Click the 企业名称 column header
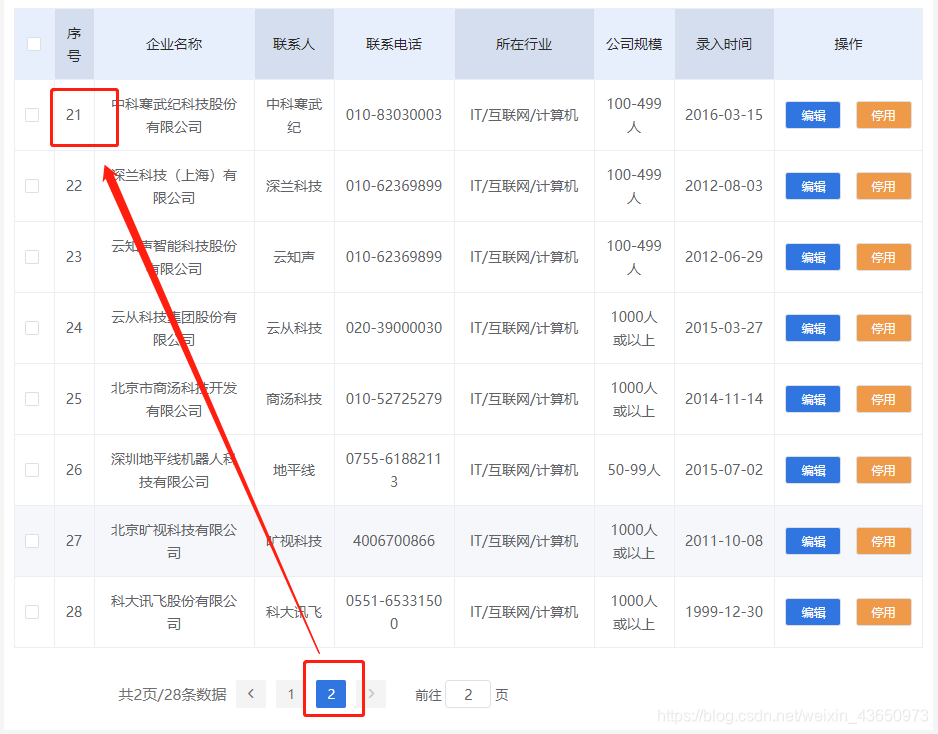The image size is (938, 734). pyautogui.click(x=174, y=44)
